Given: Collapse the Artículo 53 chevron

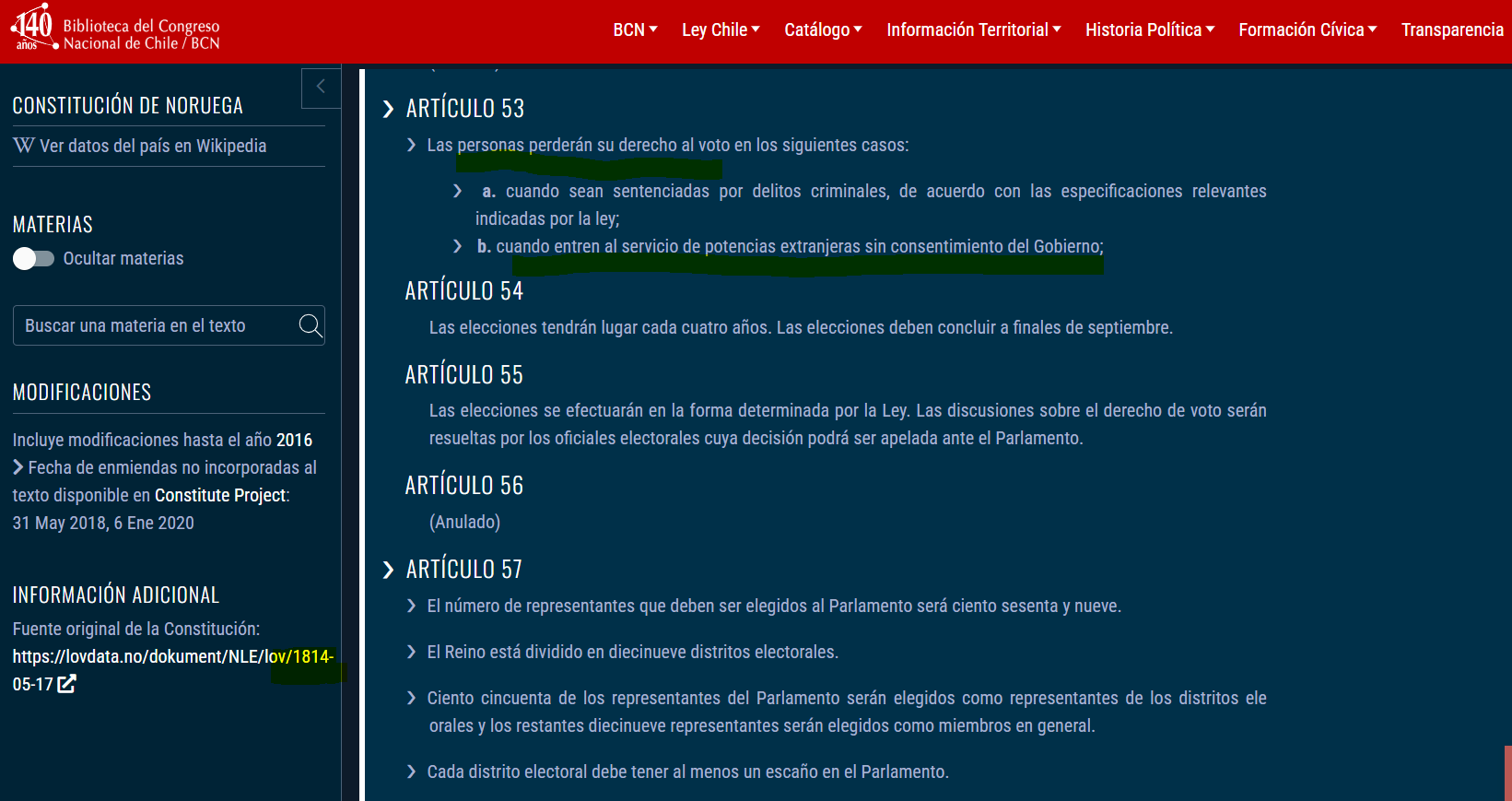Looking at the screenshot, I should coord(388,110).
